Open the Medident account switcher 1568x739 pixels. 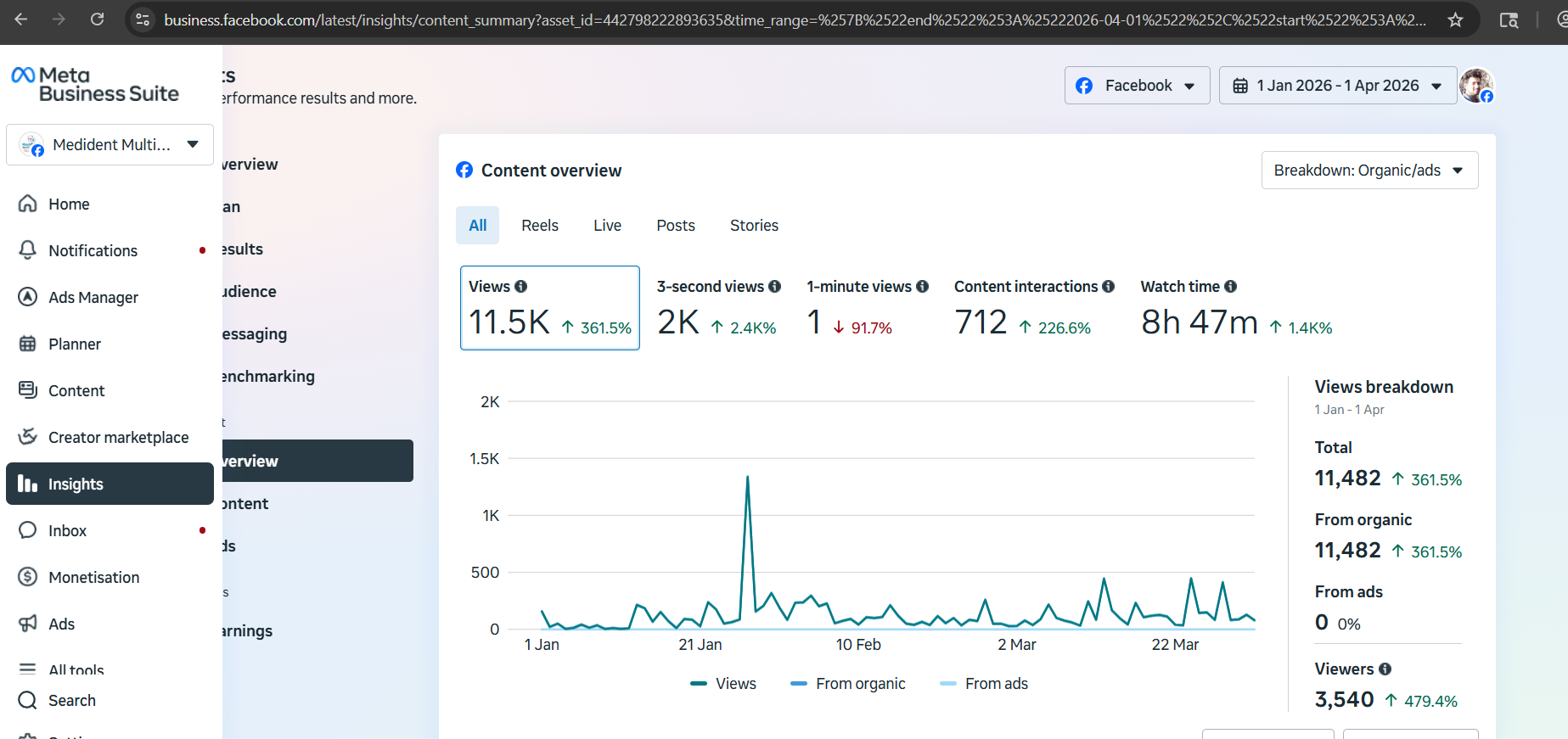pos(110,145)
